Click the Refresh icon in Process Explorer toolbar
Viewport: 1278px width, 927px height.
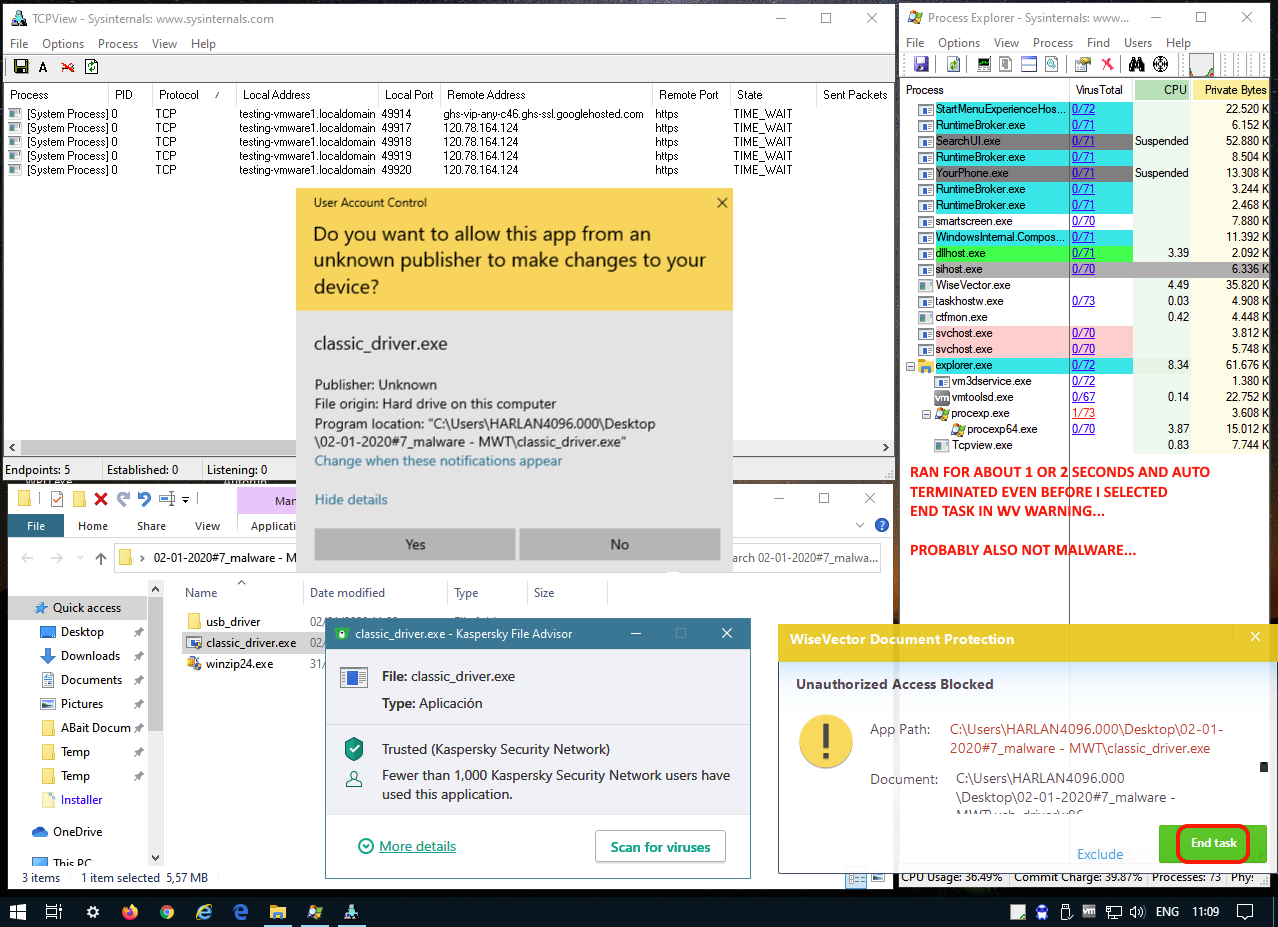click(x=954, y=65)
